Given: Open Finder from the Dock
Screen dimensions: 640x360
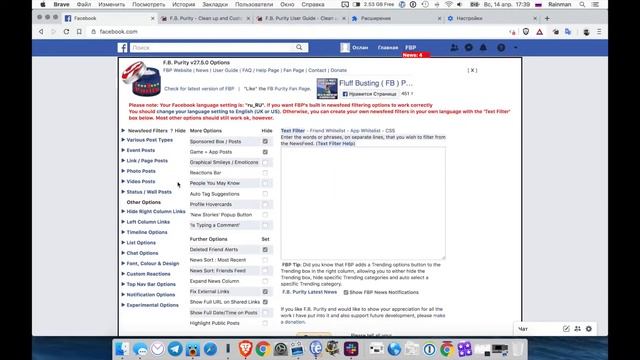Looking at the screenshot, I should (122, 349).
